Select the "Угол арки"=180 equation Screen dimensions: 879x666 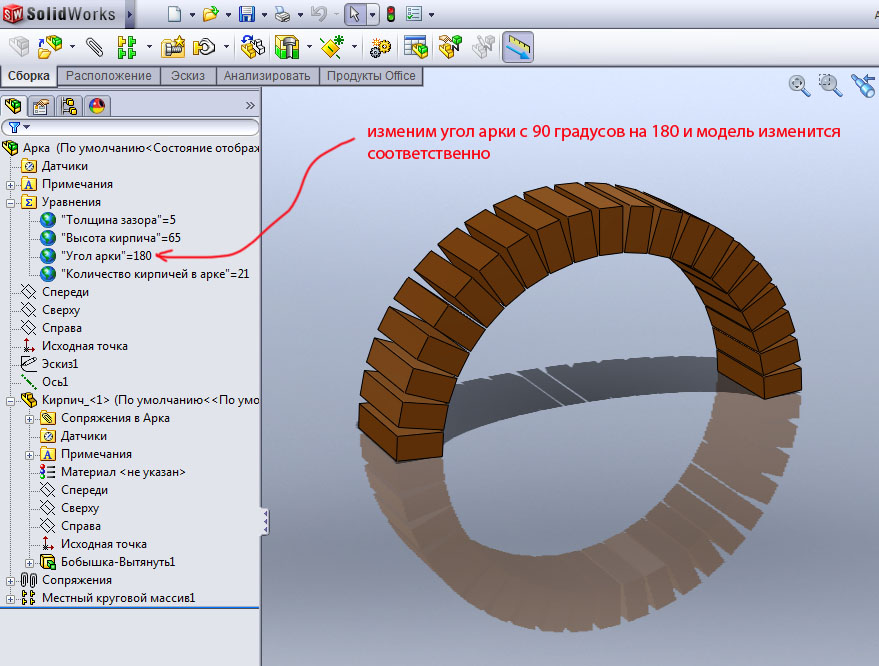point(106,256)
